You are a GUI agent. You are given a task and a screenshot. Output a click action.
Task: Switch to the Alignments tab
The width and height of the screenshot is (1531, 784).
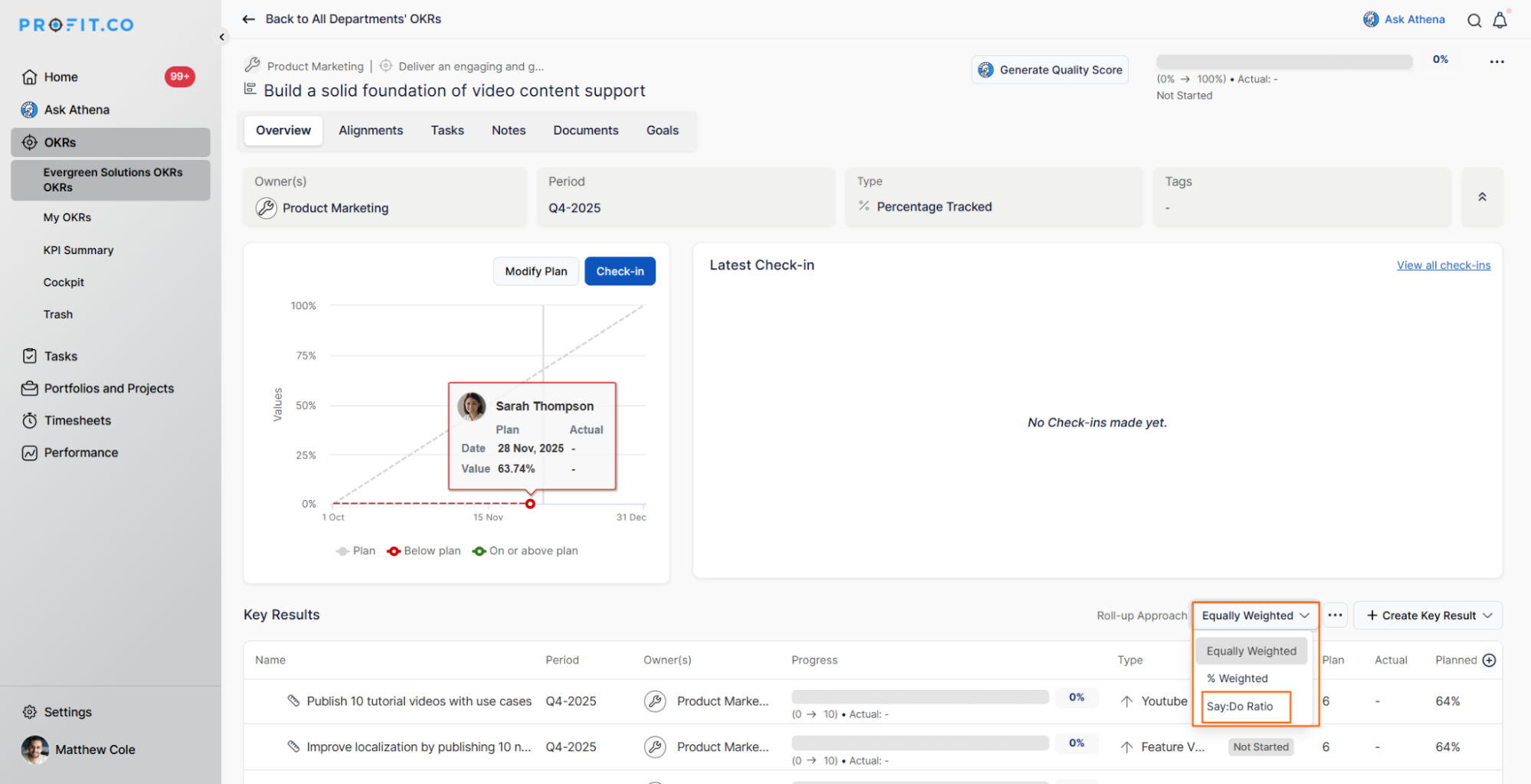click(x=371, y=131)
